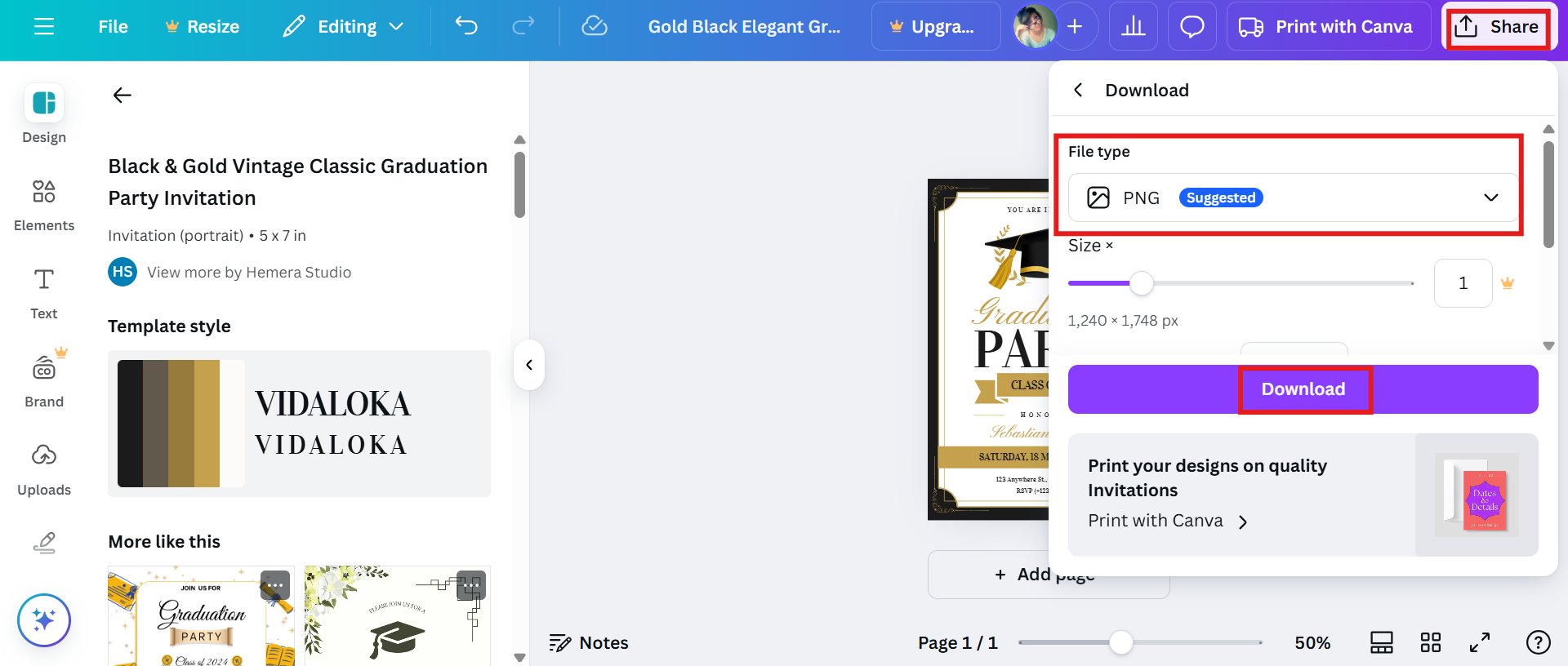Click the purple Download button
This screenshot has width=1568, height=666.
(x=1303, y=389)
